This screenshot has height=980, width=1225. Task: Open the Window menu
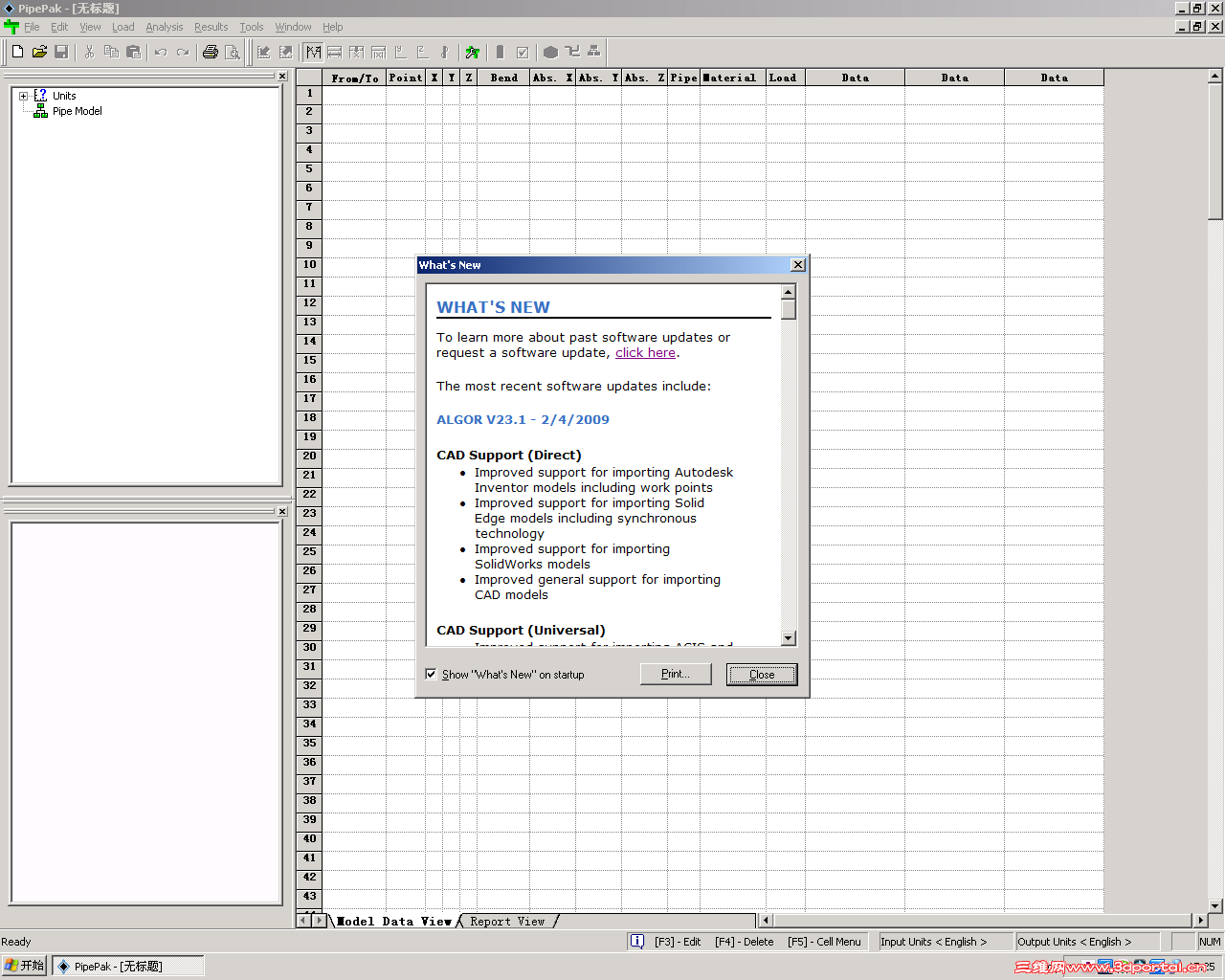[293, 27]
